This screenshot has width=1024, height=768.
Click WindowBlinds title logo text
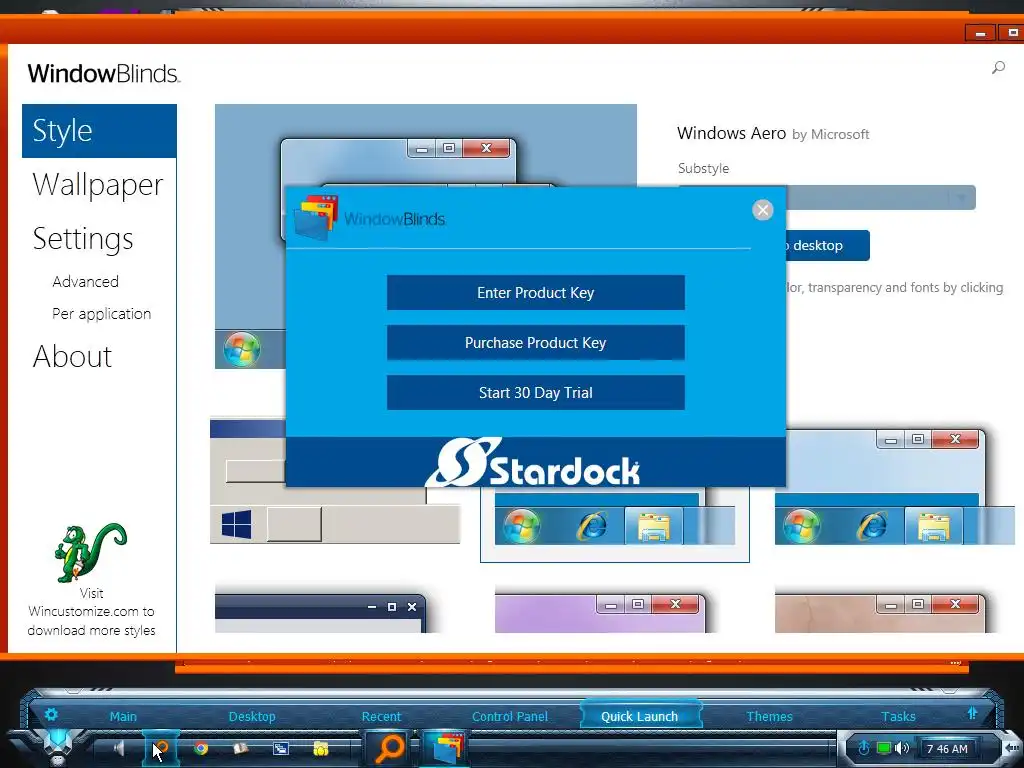coord(104,73)
